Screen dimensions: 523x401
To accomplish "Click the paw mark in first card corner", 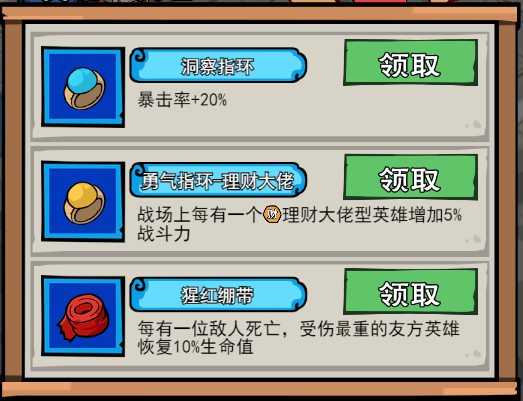I will [474, 124].
